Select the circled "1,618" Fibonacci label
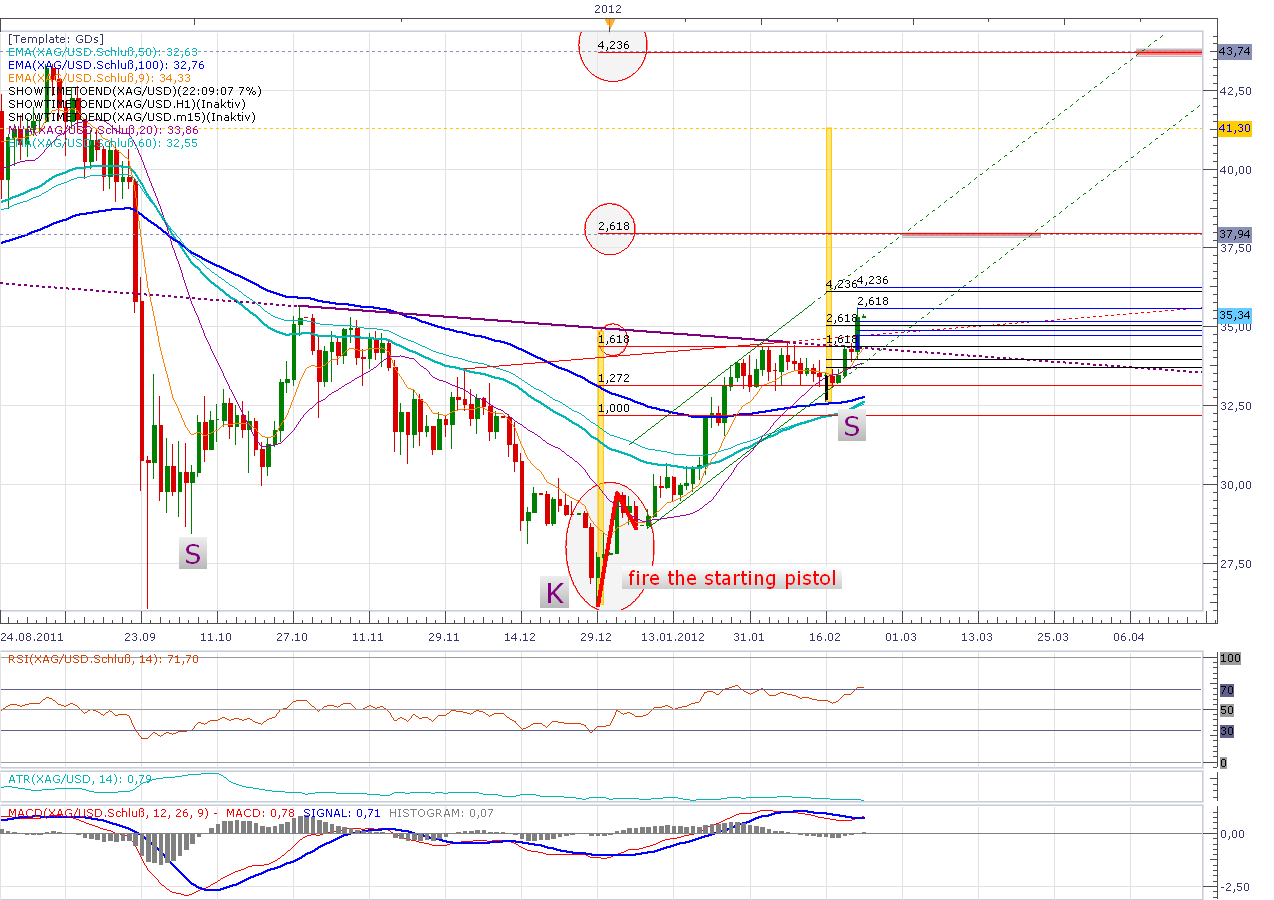This screenshot has width=1274, height=900. (x=612, y=340)
